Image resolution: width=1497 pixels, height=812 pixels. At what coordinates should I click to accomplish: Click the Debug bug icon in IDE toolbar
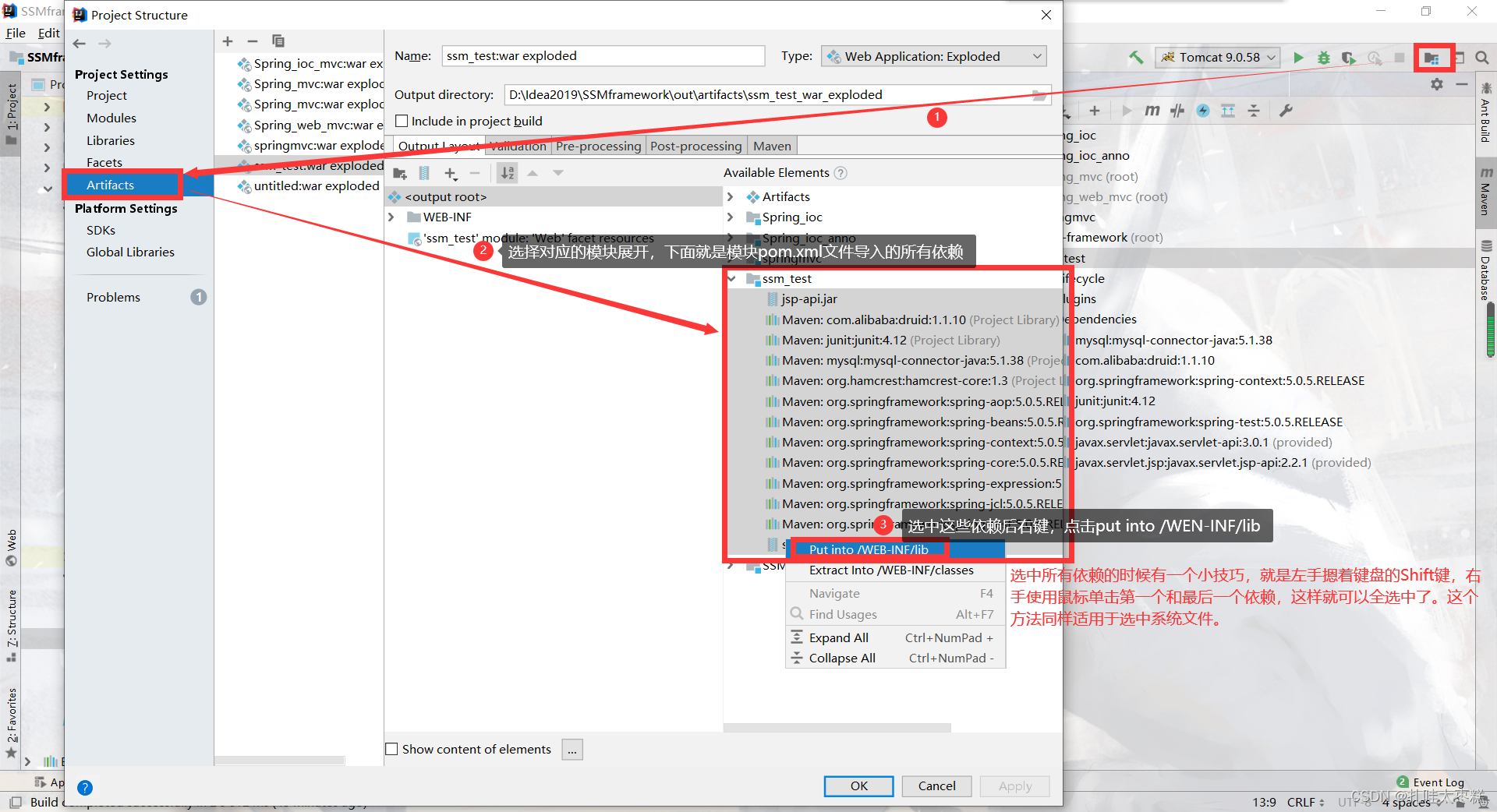pyautogui.click(x=1323, y=57)
